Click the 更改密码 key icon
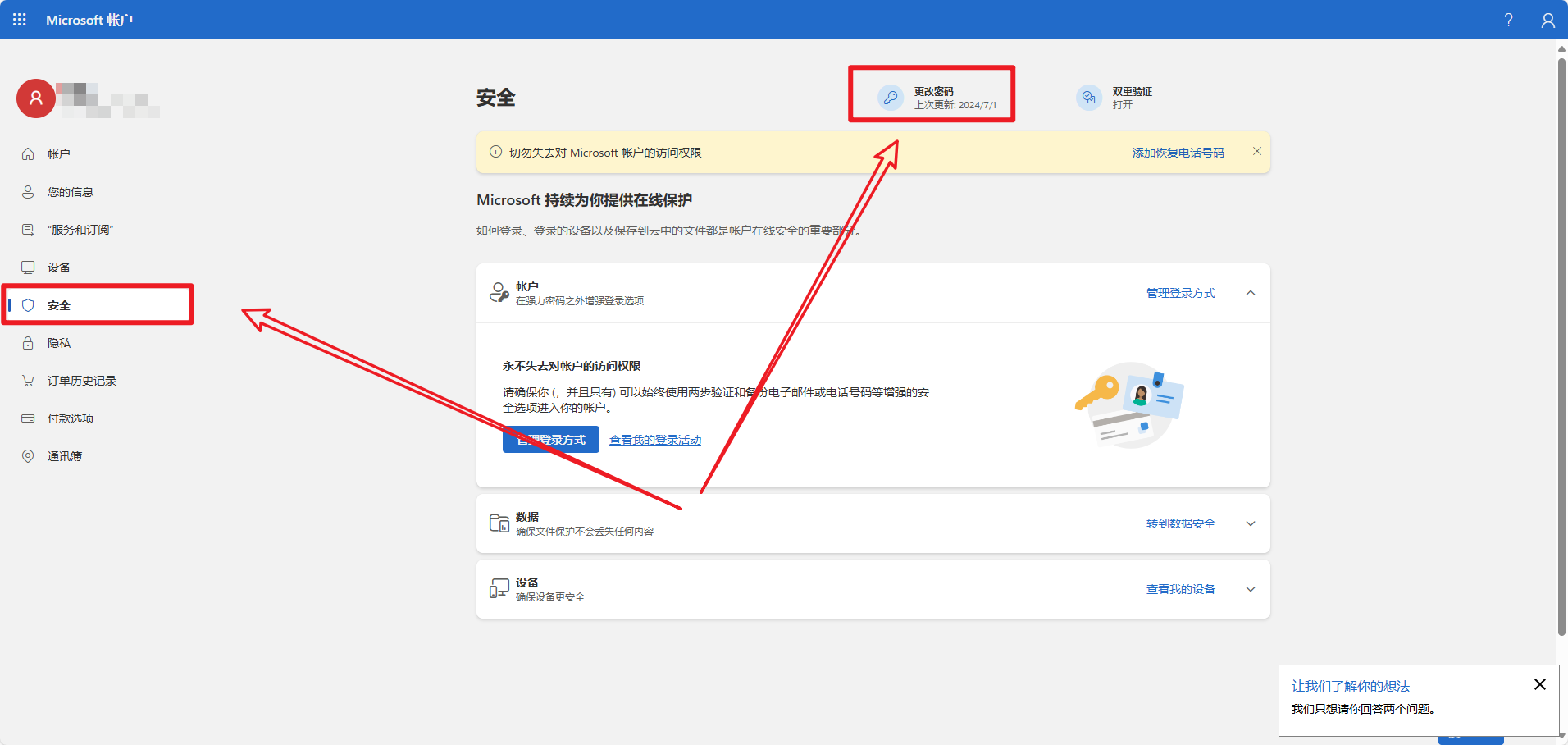Screen dimensions: 1568x745 [x=891, y=98]
